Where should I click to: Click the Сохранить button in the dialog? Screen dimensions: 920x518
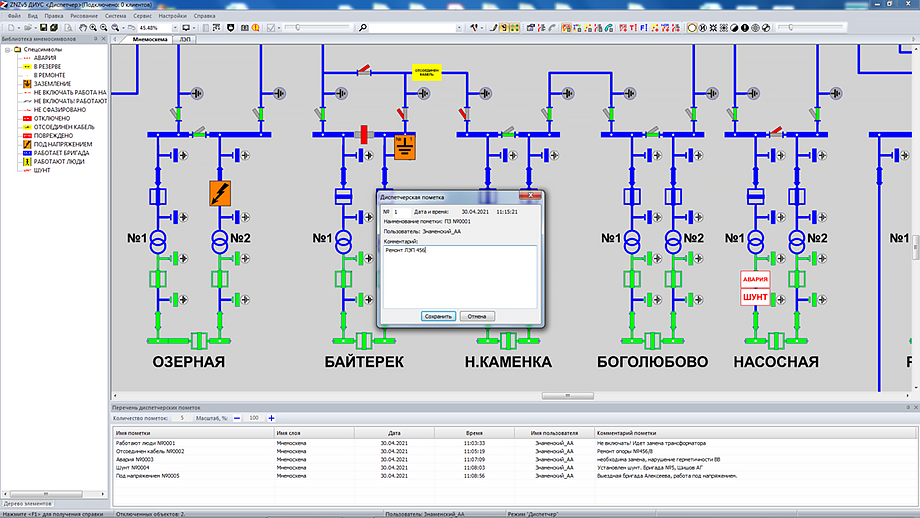click(x=438, y=316)
